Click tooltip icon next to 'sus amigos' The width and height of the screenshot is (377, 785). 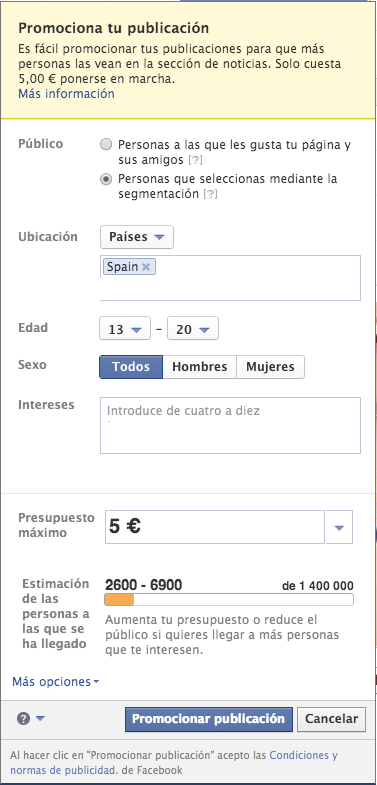(197, 161)
